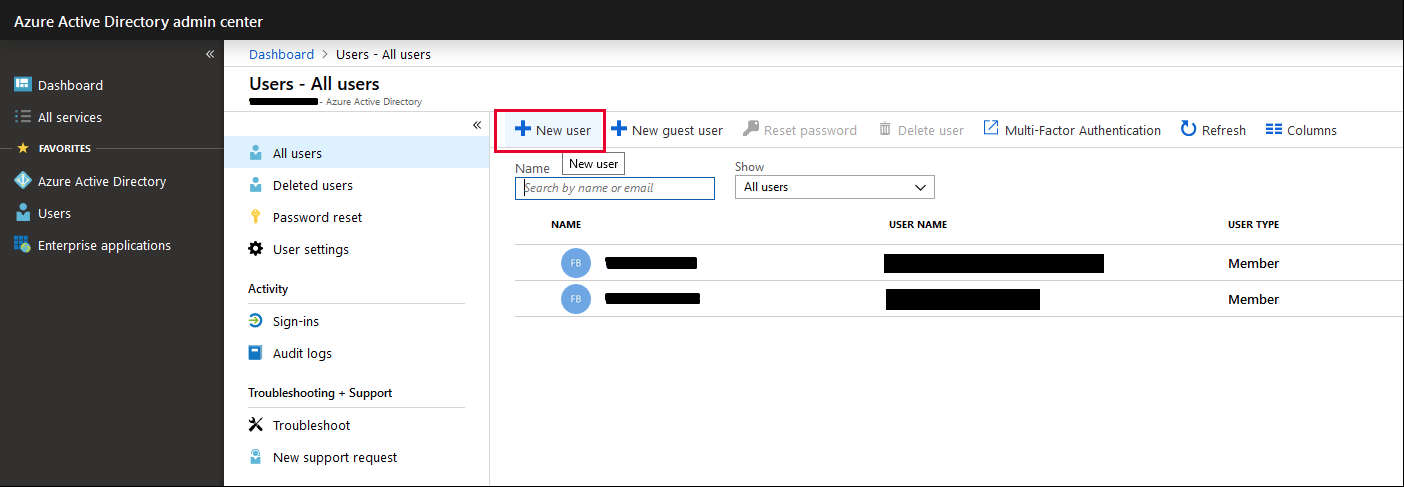The image size is (1404, 487).
Task: Click the FB avatar in second user row
Action: pos(576,299)
